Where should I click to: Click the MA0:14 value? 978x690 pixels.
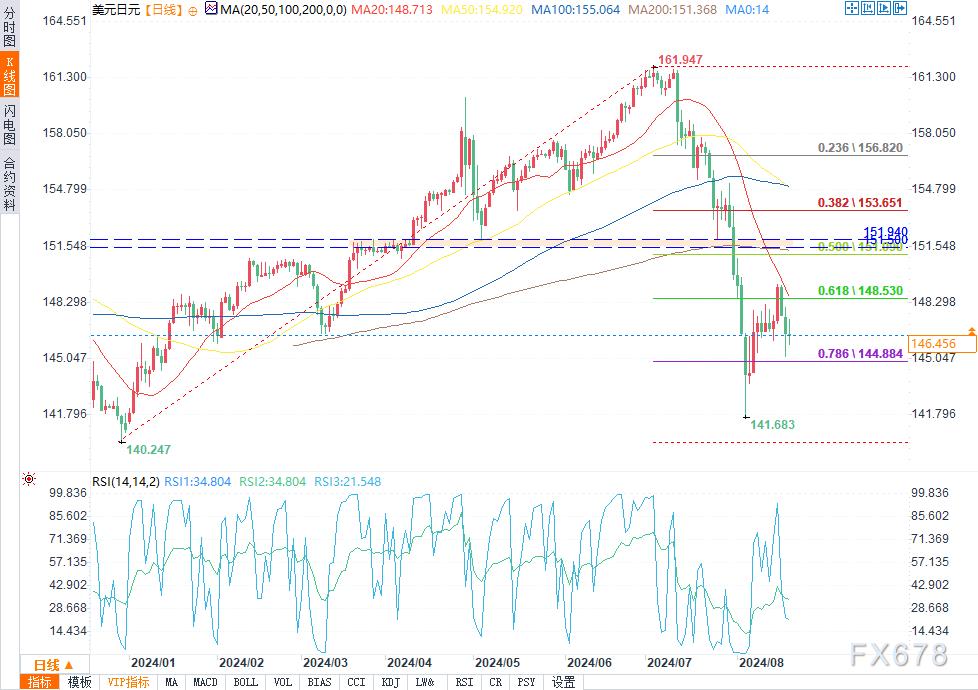[747, 10]
